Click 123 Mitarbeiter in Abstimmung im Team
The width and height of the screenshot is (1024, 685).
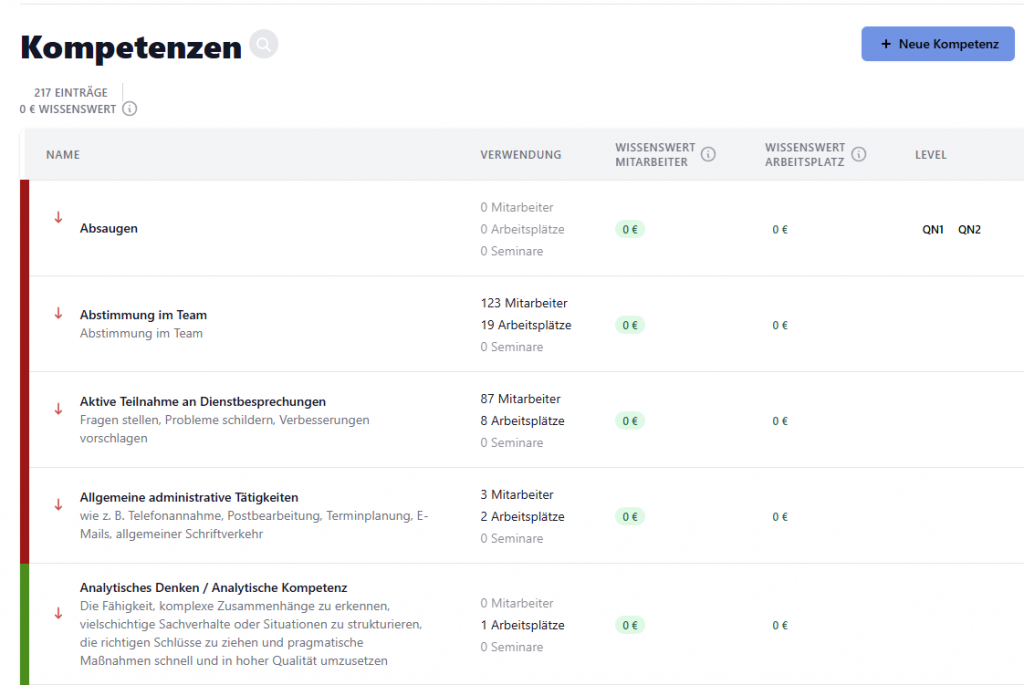tap(524, 303)
